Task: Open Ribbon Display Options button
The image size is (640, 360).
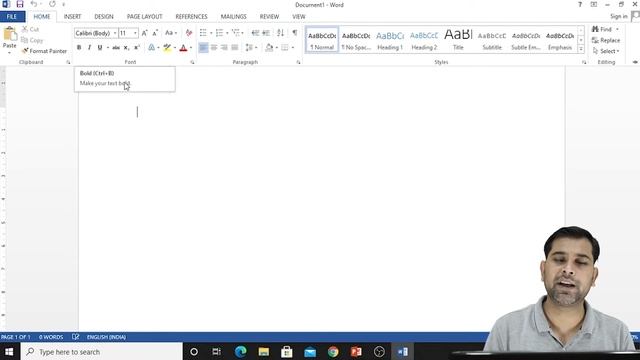Action: pyautogui.click(x=593, y=4)
